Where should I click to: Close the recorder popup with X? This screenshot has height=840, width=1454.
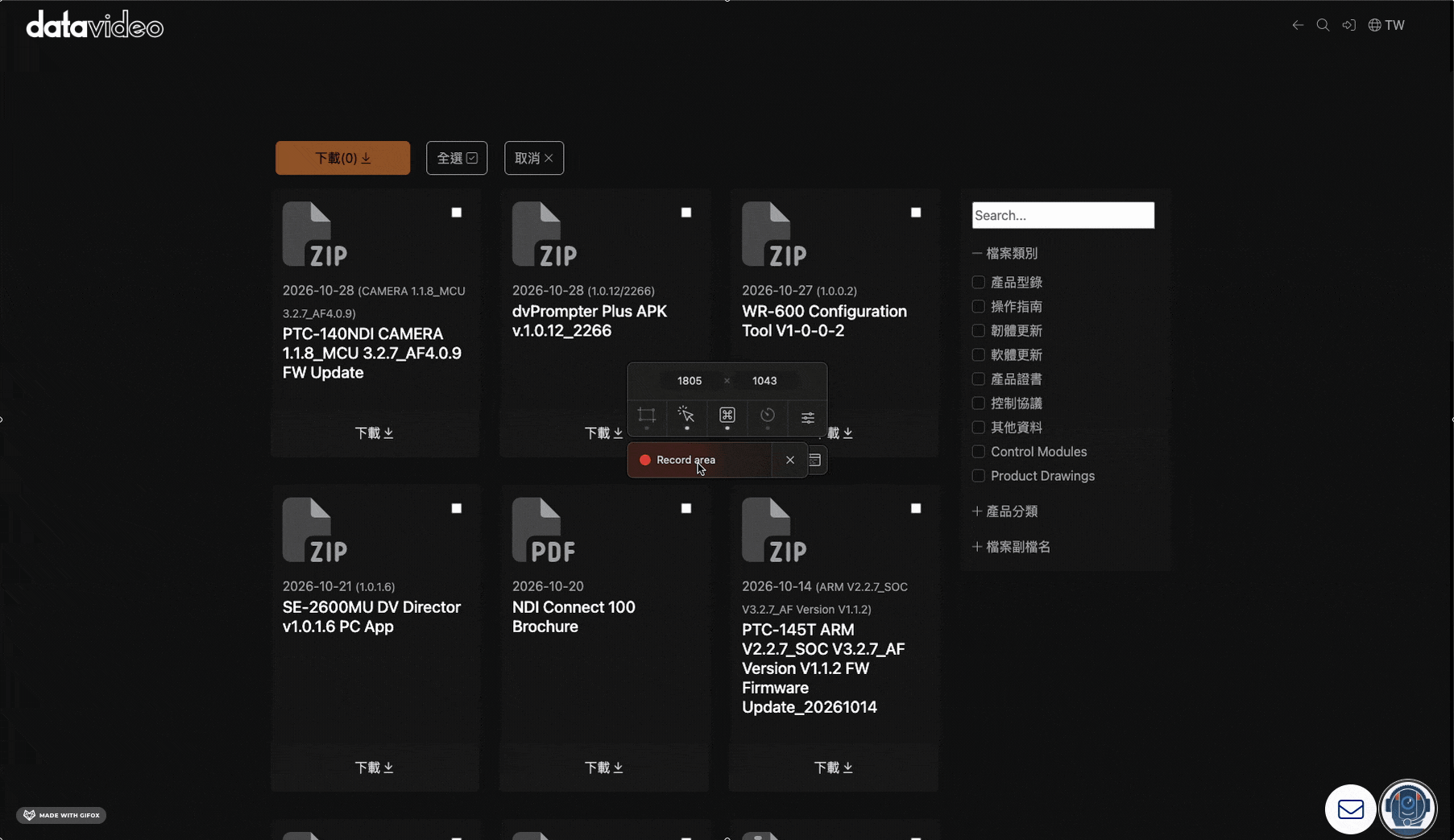[790, 460]
